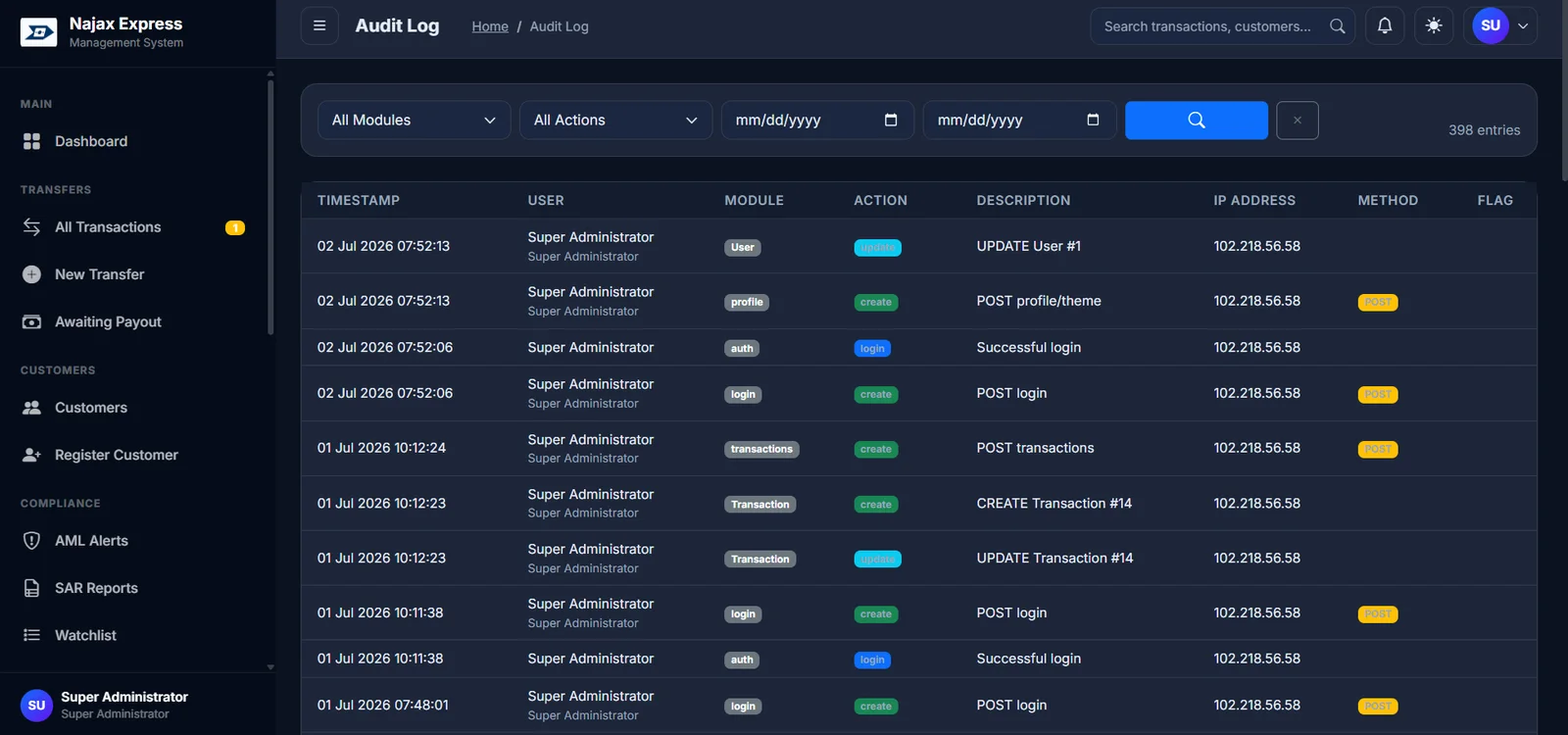Screen dimensions: 1568x735
Task: Click the Watchlist list icon
Action: [31, 635]
